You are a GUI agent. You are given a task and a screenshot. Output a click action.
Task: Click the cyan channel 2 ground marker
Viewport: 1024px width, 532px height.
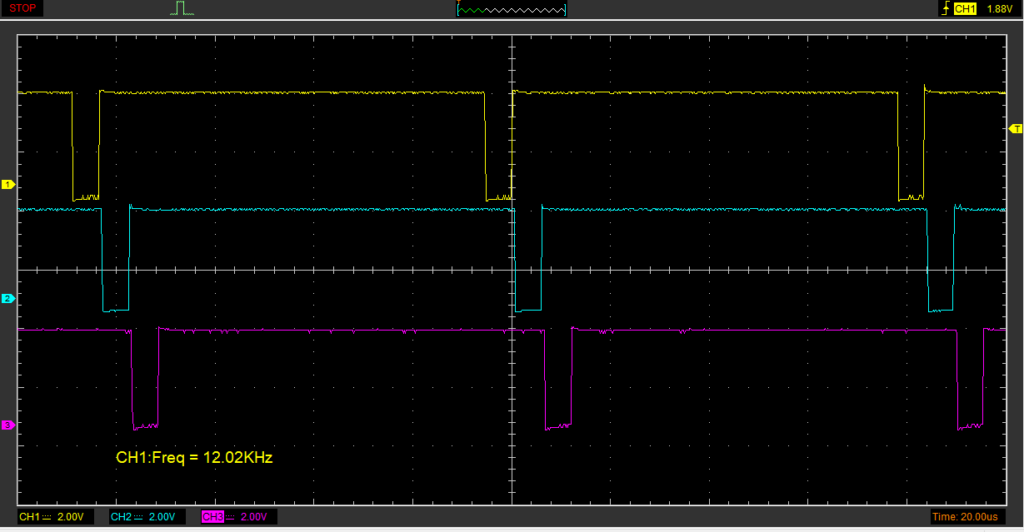coord(7,299)
